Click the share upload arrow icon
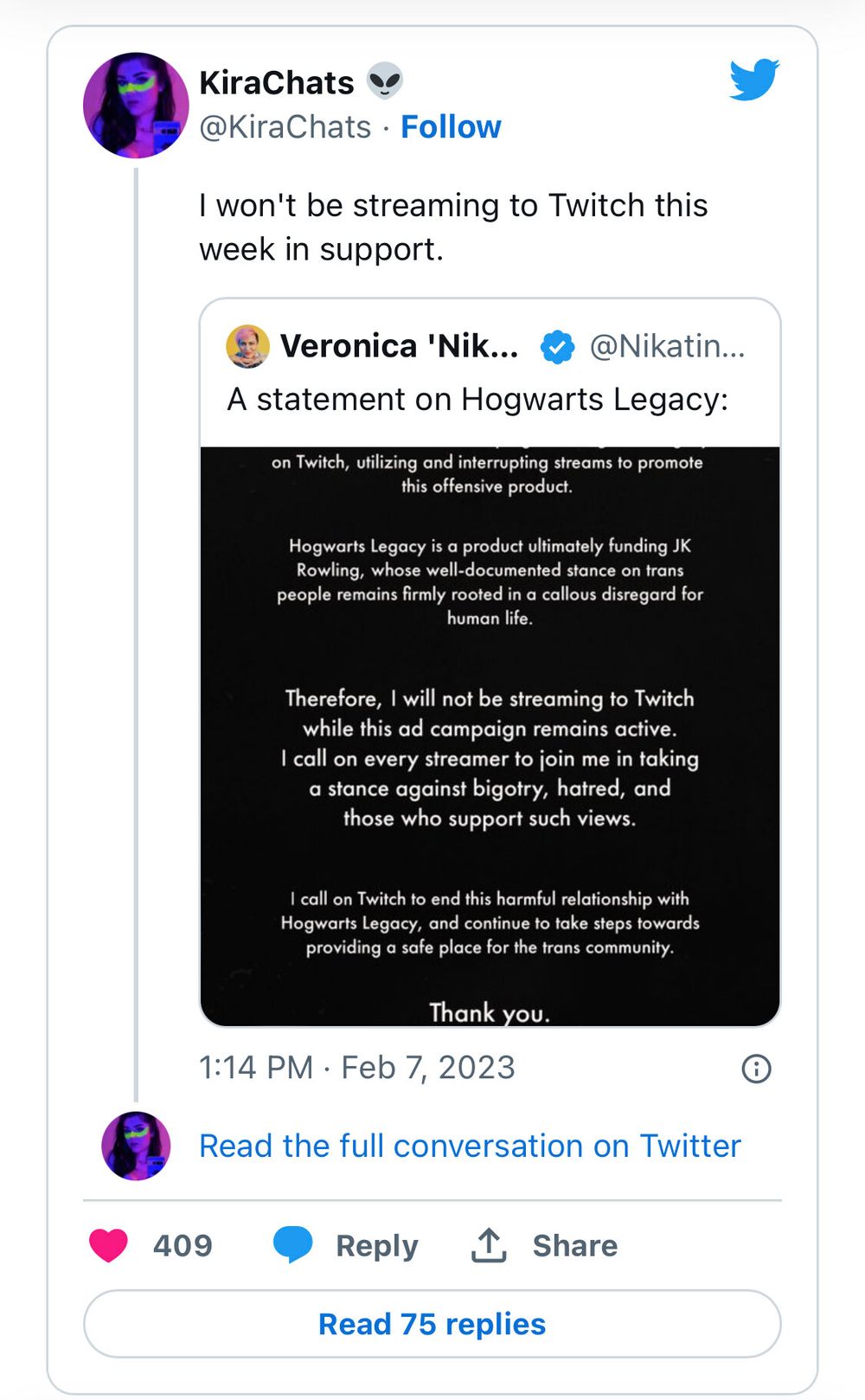 coord(489,1245)
